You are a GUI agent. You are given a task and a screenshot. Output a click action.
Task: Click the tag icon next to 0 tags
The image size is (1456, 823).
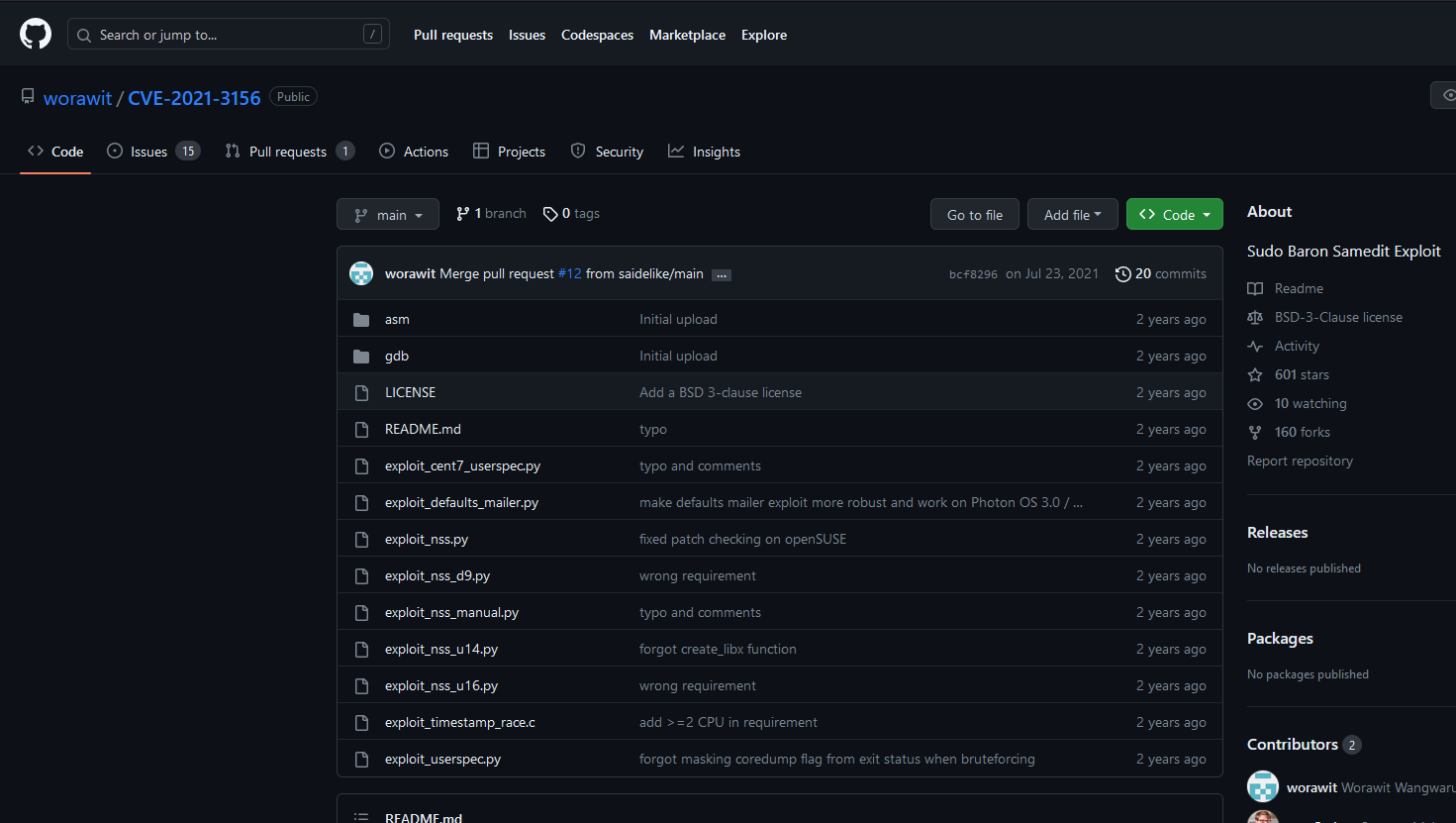pyautogui.click(x=550, y=214)
